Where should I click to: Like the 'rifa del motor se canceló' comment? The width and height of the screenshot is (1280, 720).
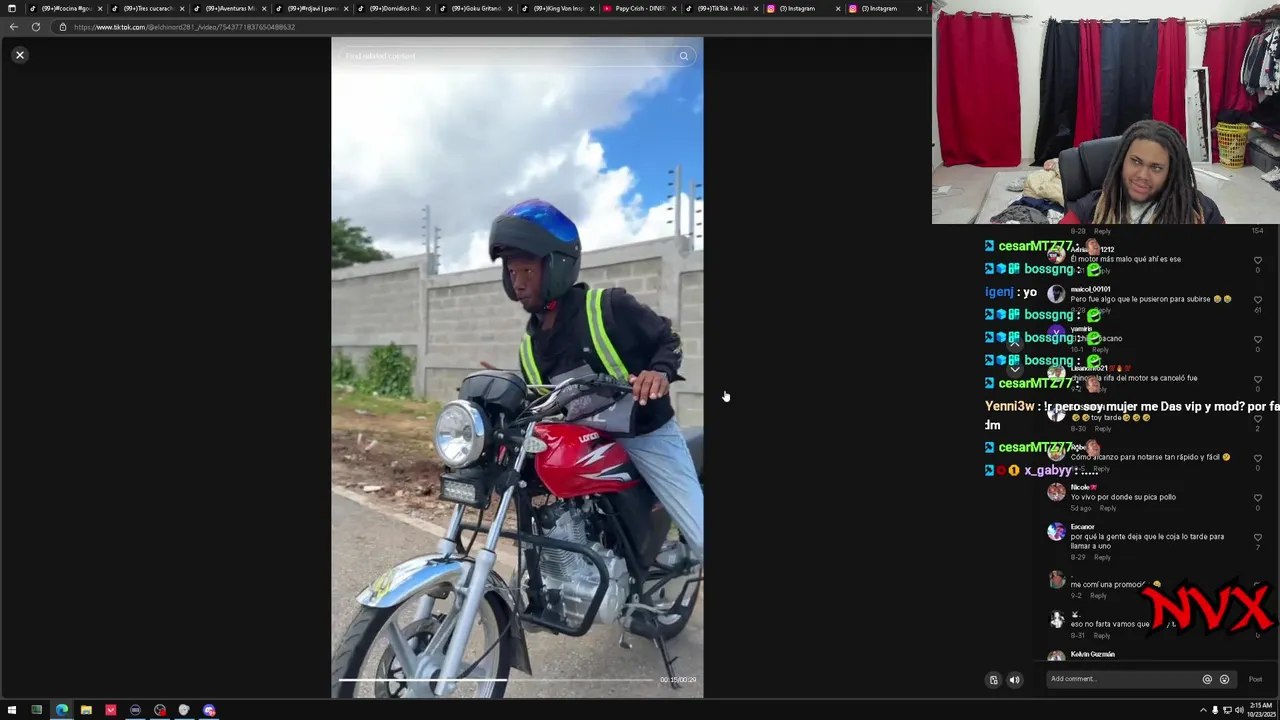click(1258, 379)
